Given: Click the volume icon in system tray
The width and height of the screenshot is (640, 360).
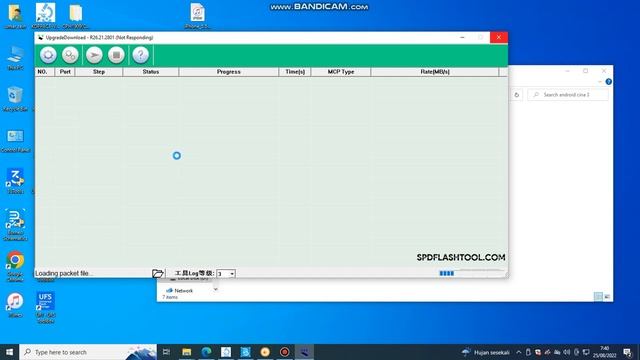Looking at the screenshot, I should (x=567, y=352).
